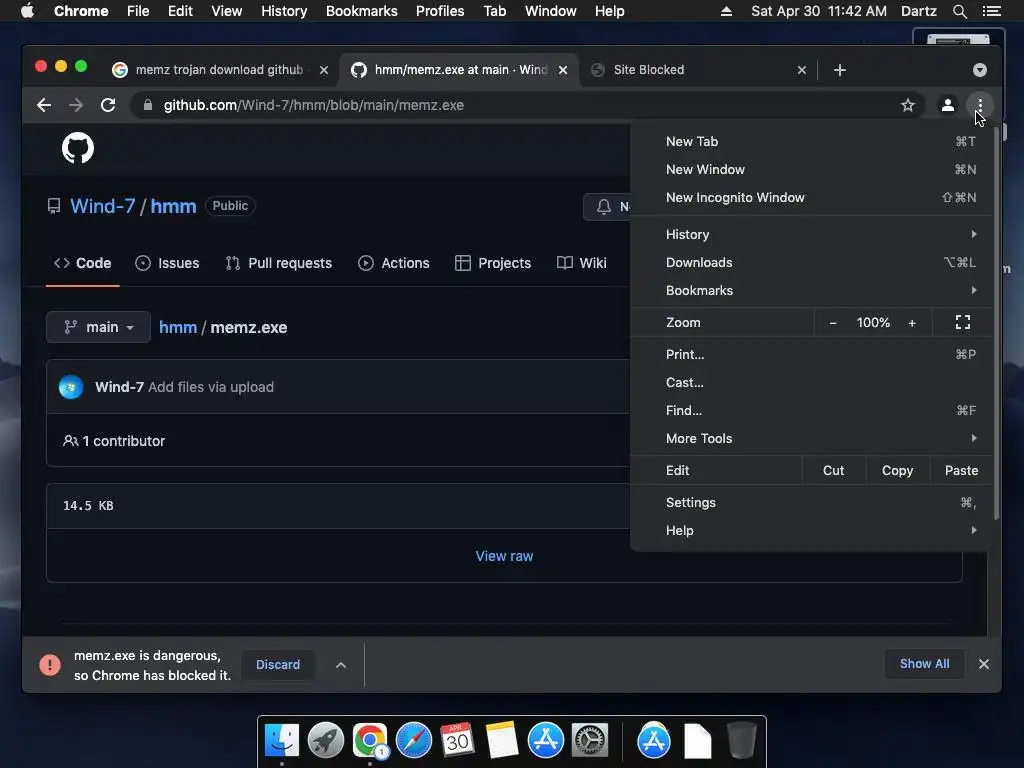Viewport: 1024px width, 768px height.
Task: Open the Trash in the dock
Action: coord(741,741)
